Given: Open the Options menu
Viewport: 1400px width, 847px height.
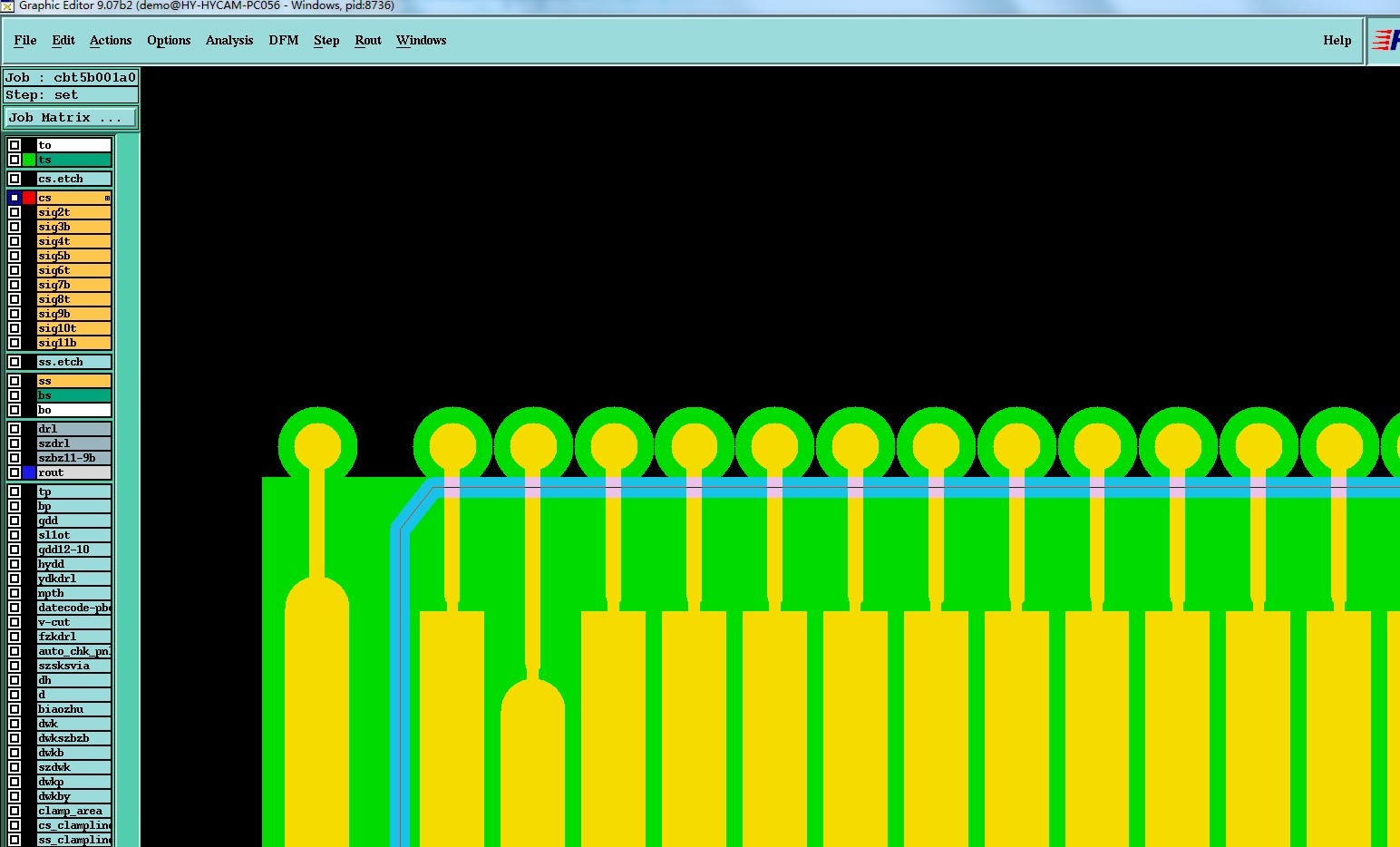Looking at the screenshot, I should 169,41.
